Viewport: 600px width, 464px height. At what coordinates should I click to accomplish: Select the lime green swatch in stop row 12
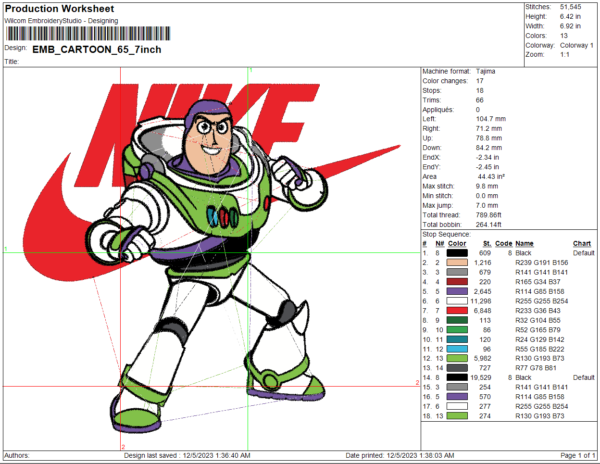coord(457,358)
